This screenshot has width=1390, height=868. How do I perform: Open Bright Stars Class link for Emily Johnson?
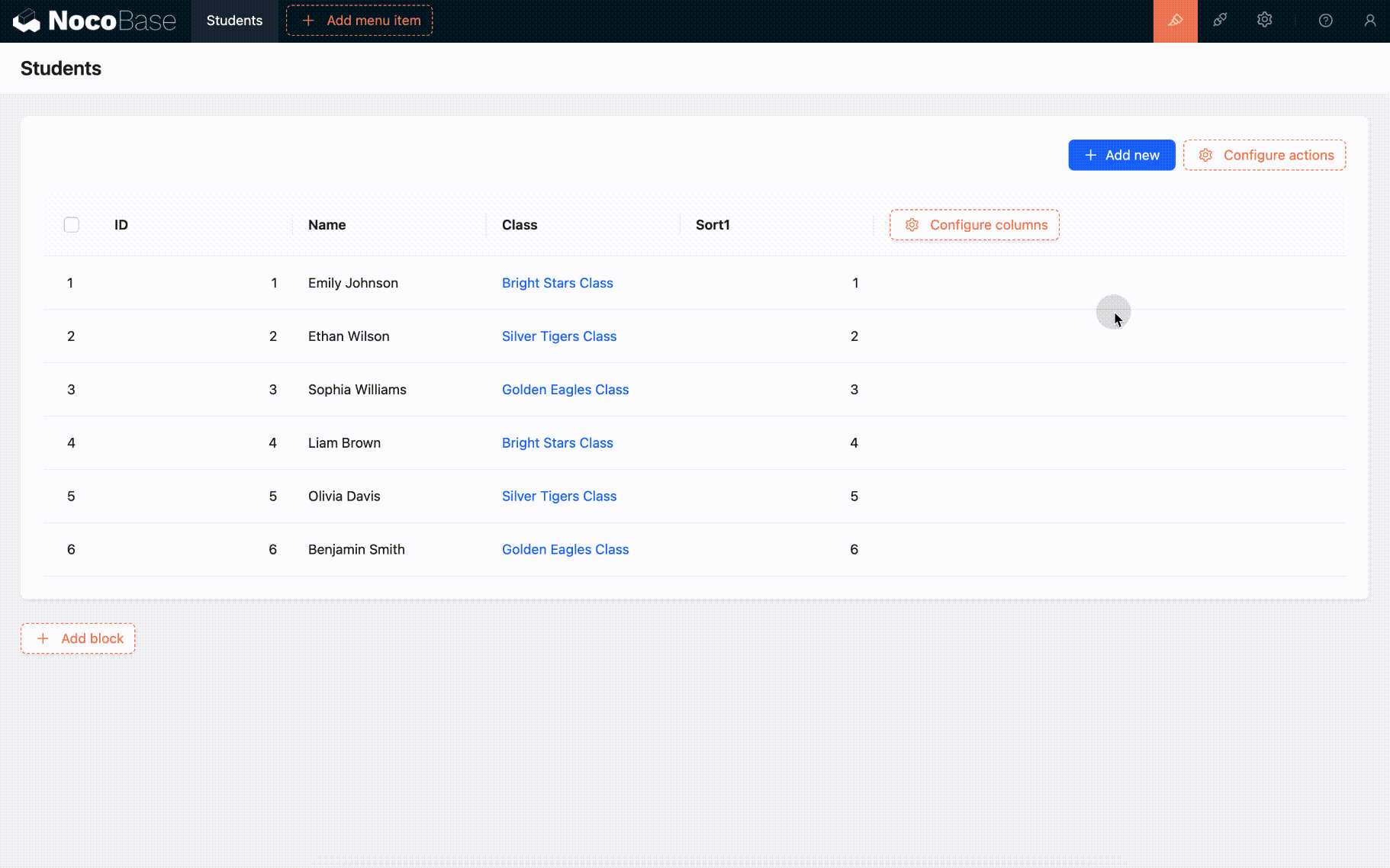[x=557, y=283]
